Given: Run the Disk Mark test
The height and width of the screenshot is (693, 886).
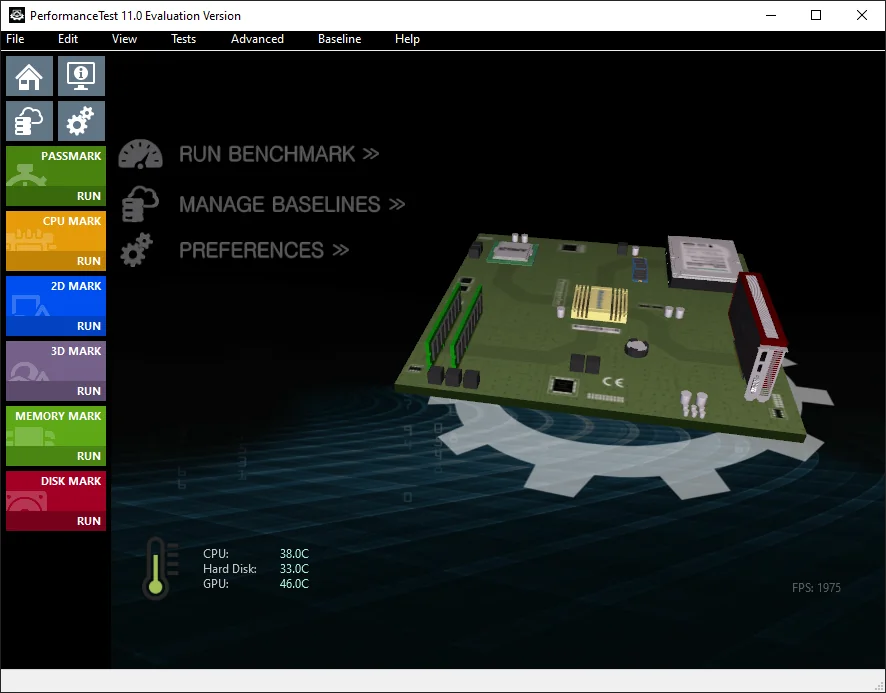Looking at the screenshot, I should [x=56, y=521].
